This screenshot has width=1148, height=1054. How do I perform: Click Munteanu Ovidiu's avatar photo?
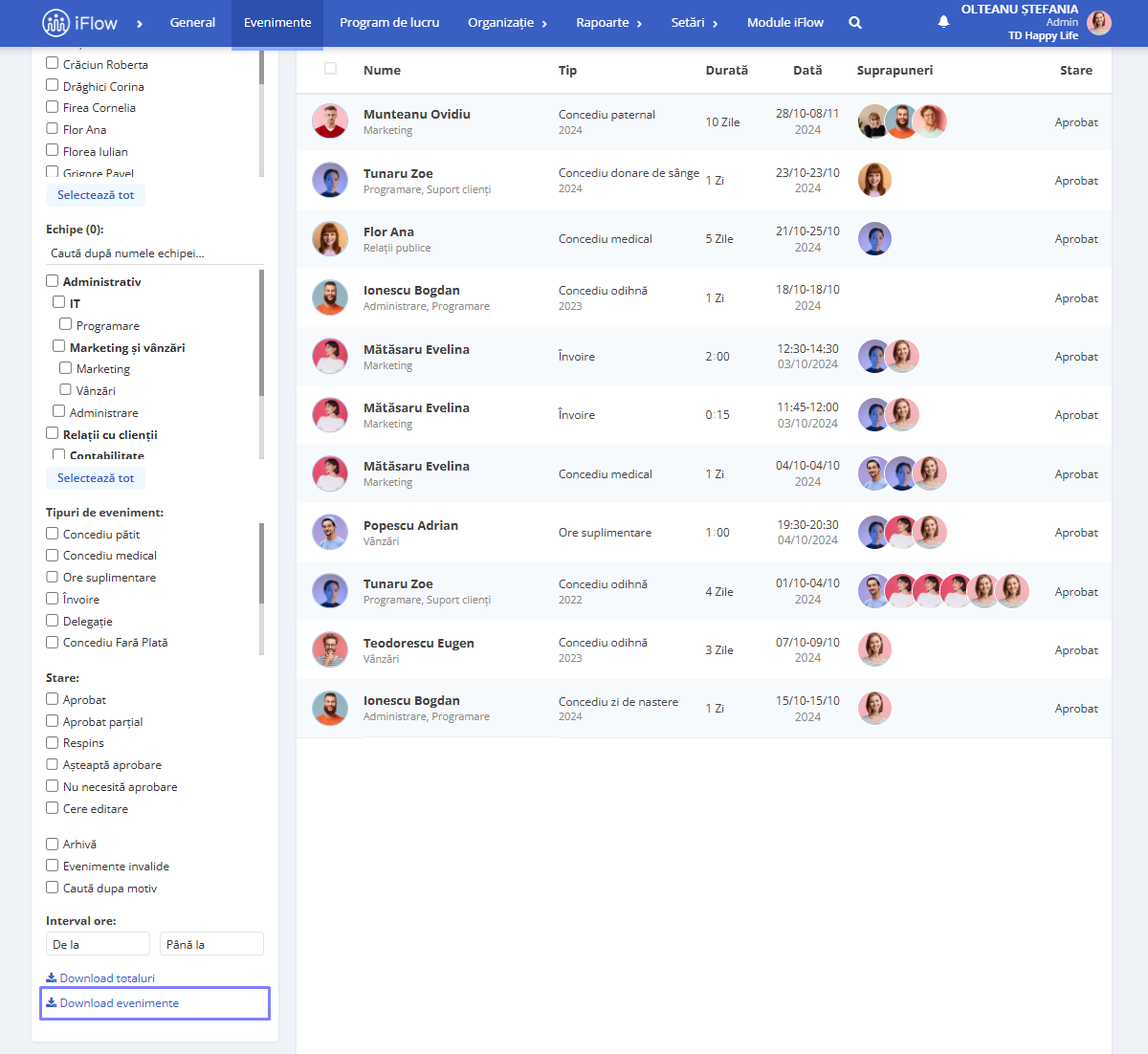pyautogui.click(x=330, y=121)
